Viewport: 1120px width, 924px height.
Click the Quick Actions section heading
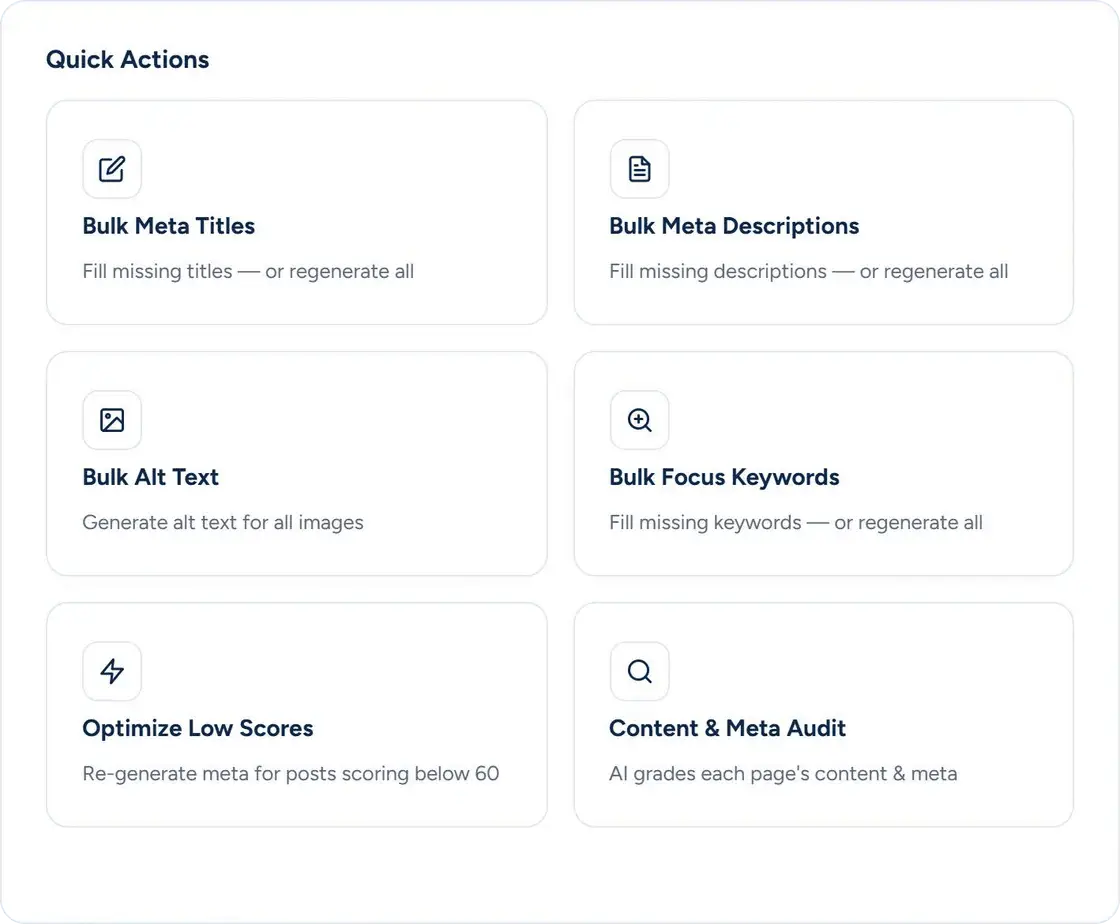[x=128, y=59]
